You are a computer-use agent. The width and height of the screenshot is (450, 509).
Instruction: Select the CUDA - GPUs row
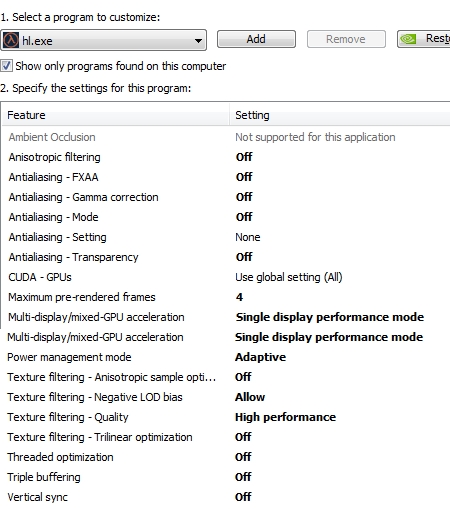[x=226, y=277]
